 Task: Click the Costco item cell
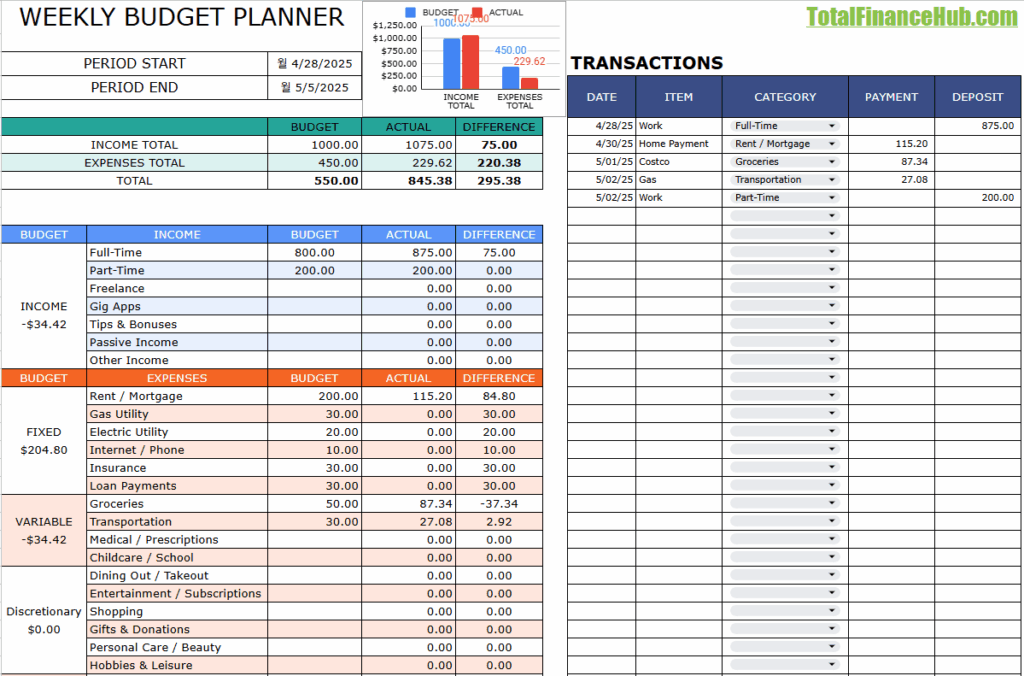[x=679, y=162]
